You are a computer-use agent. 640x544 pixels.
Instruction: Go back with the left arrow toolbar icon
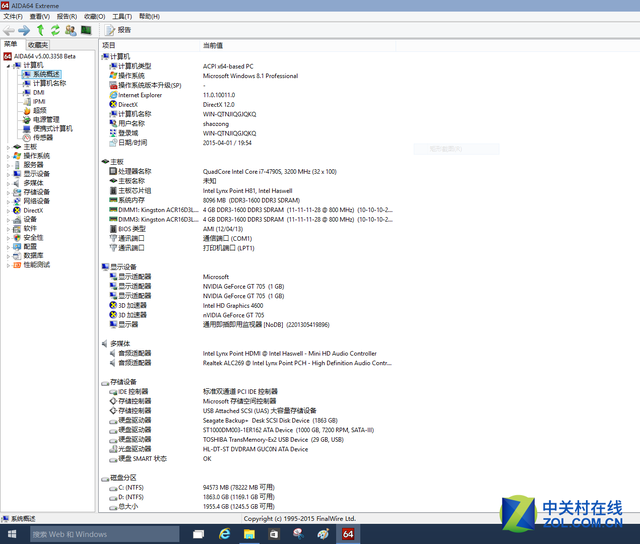(9, 30)
